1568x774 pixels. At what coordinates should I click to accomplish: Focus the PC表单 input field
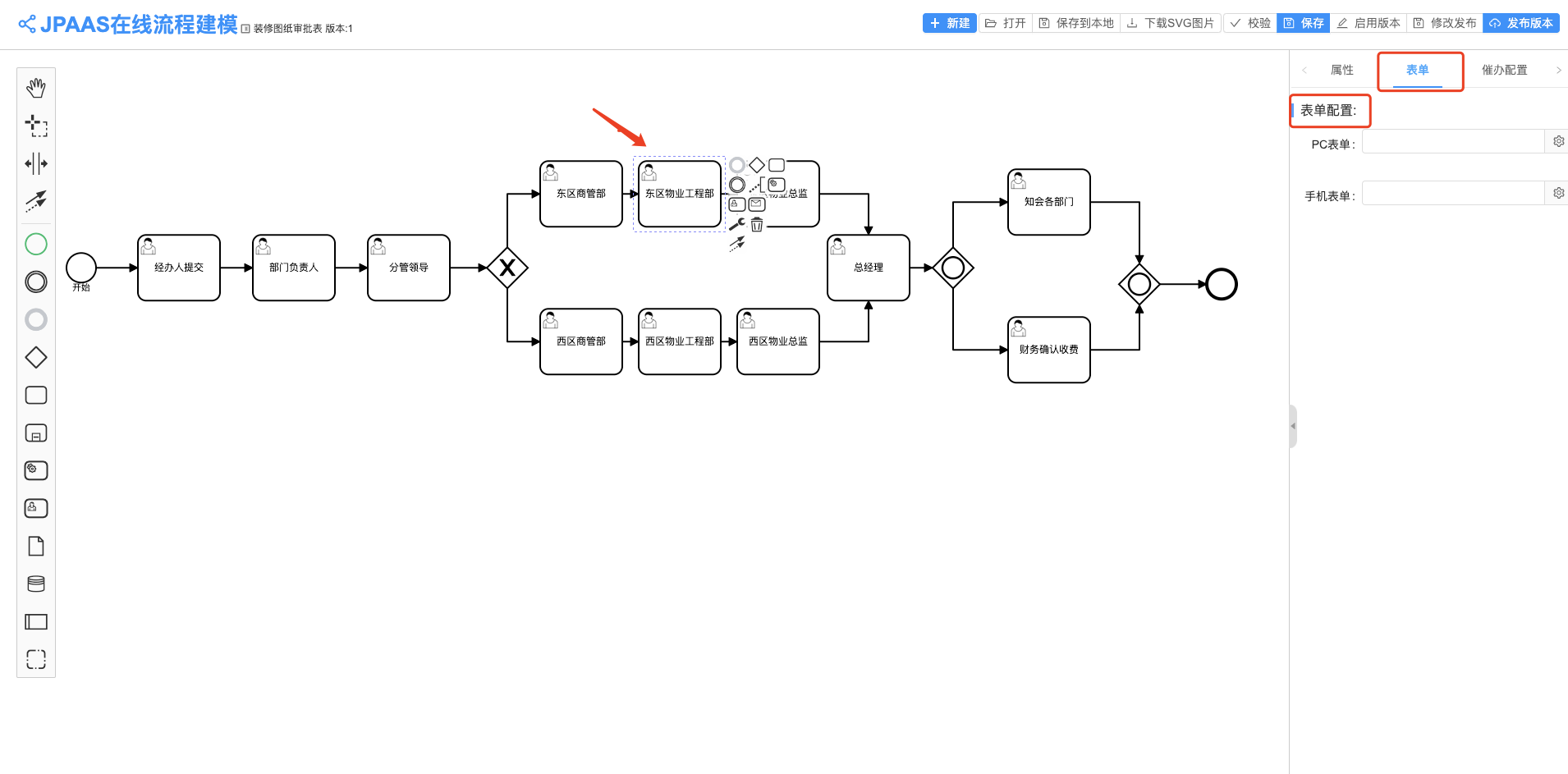point(1453,142)
